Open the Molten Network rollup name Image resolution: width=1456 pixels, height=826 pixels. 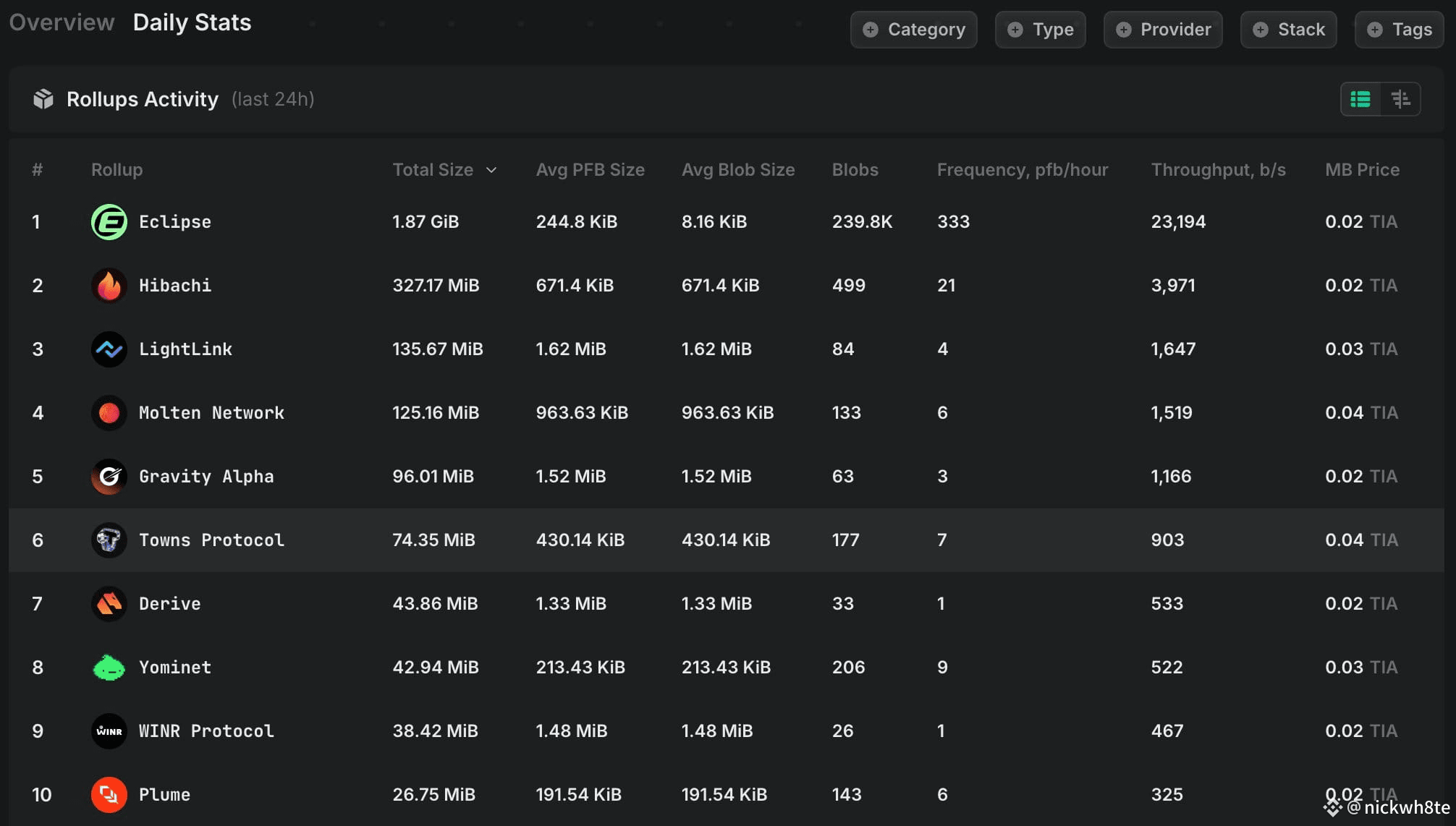pos(211,413)
